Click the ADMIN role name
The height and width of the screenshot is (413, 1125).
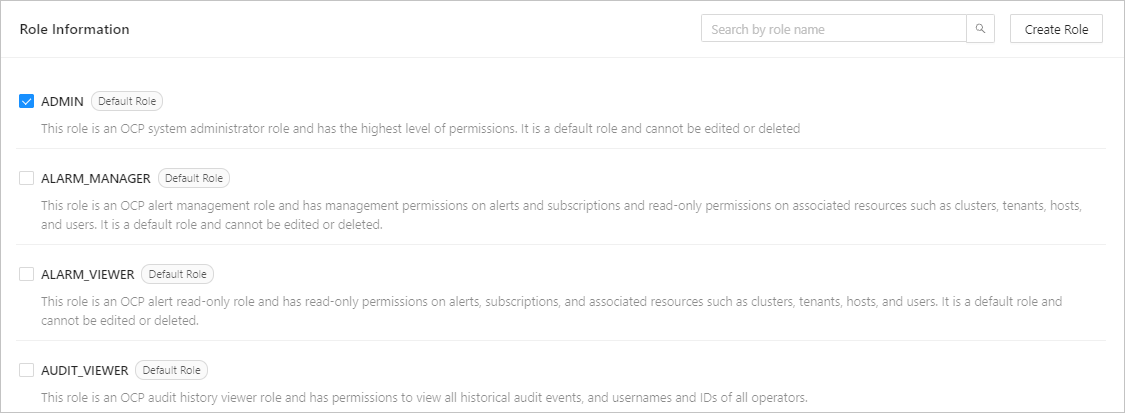(x=62, y=101)
